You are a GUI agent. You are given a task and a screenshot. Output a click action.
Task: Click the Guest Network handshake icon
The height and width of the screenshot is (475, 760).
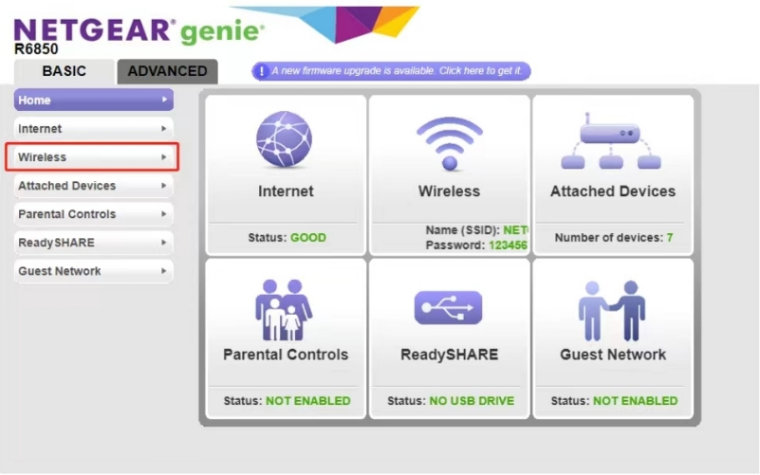point(612,310)
